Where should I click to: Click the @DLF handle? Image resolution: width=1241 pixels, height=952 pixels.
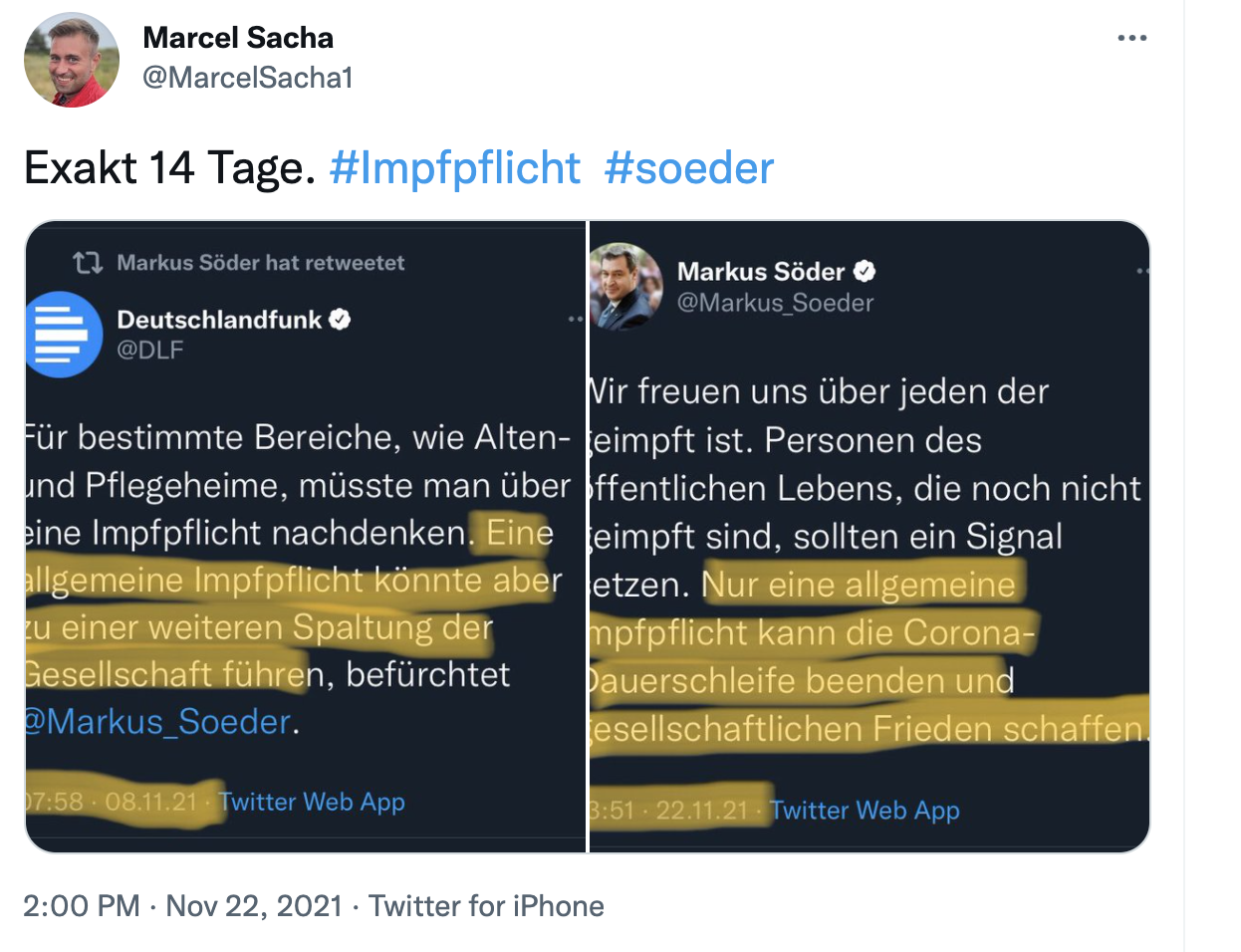click(150, 350)
